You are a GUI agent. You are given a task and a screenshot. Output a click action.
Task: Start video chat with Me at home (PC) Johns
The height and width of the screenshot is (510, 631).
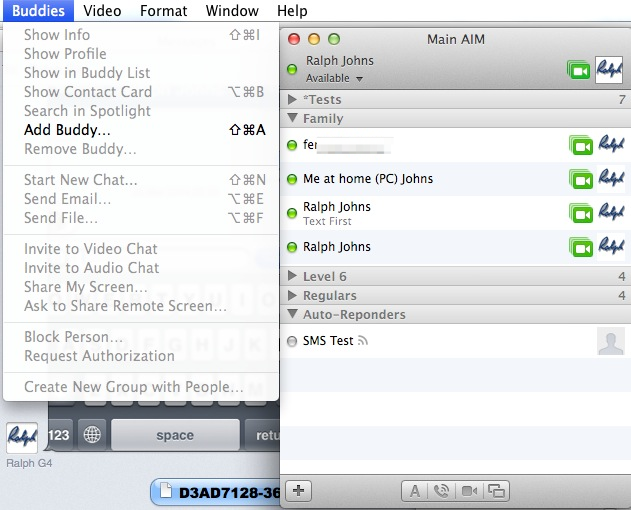tap(581, 179)
